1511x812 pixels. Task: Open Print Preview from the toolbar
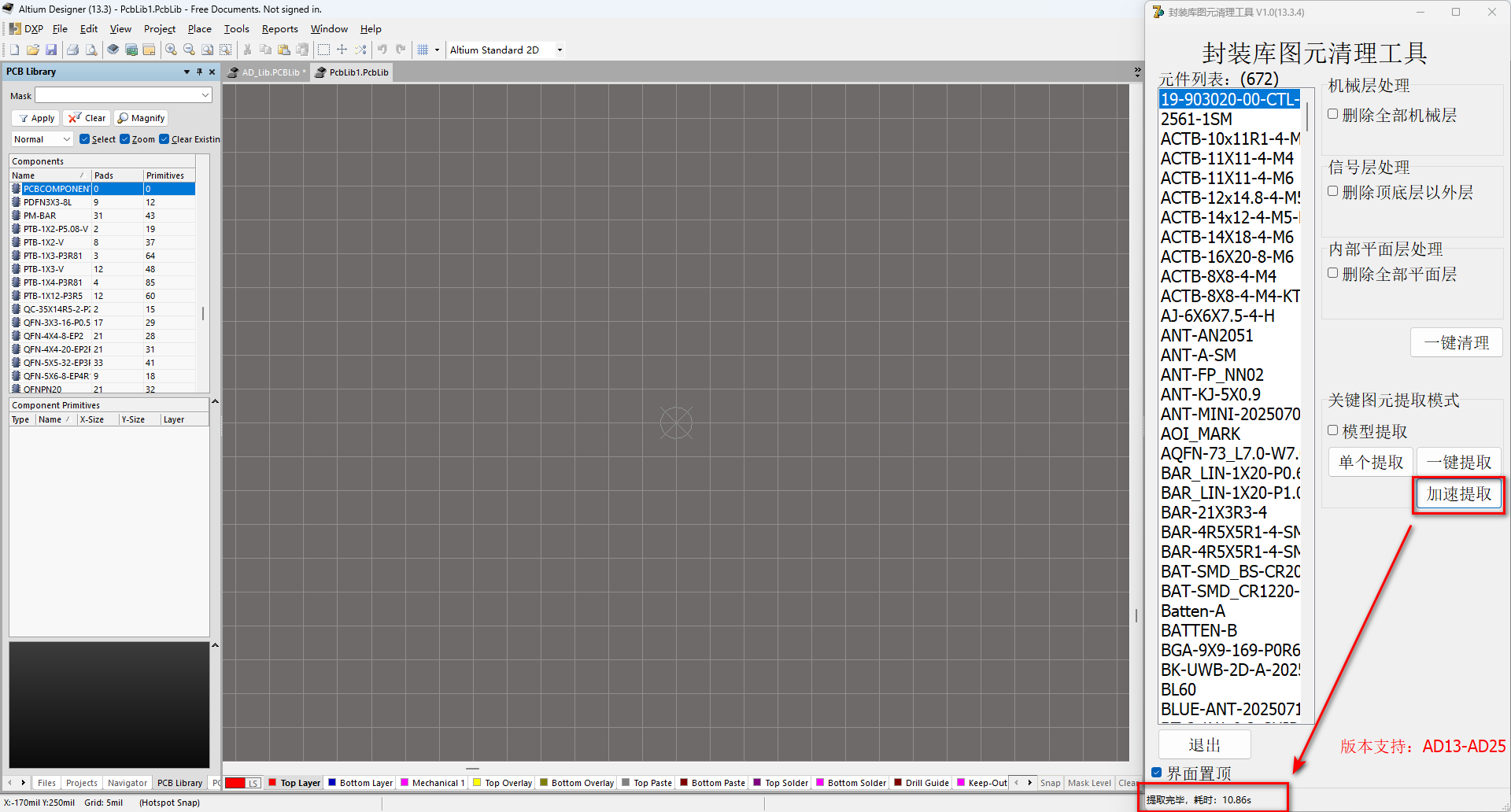91,50
